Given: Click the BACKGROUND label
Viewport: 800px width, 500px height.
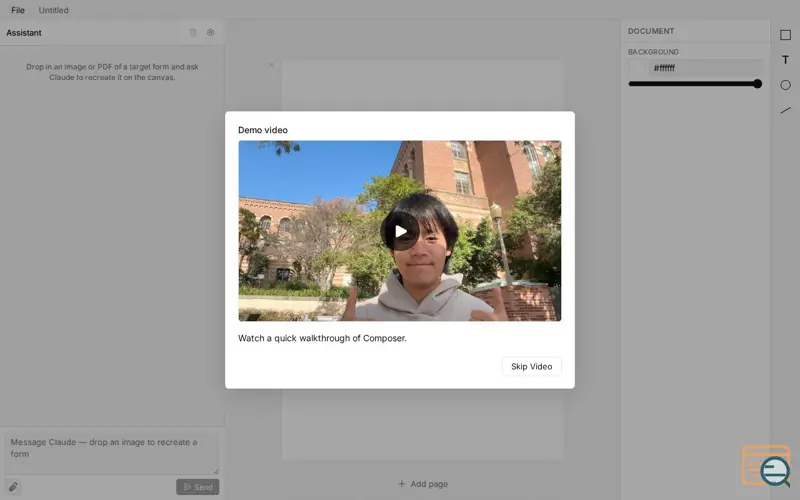Looking at the screenshot, I should pyautogui.click(x=653, y=52).
